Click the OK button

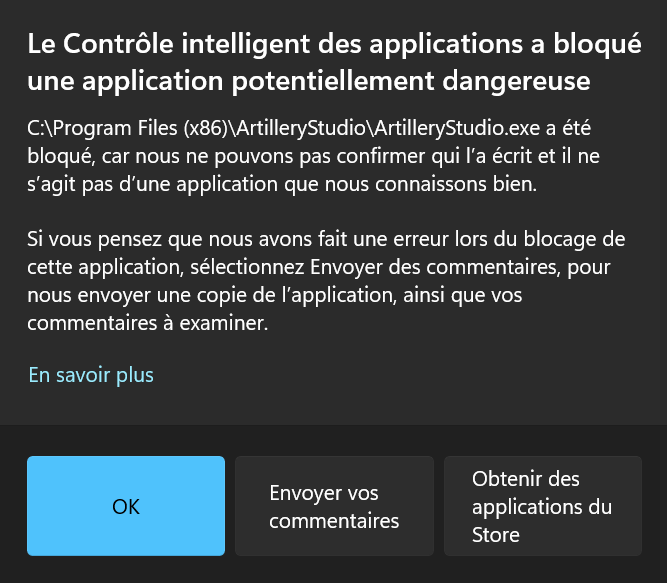click(126, 506)
